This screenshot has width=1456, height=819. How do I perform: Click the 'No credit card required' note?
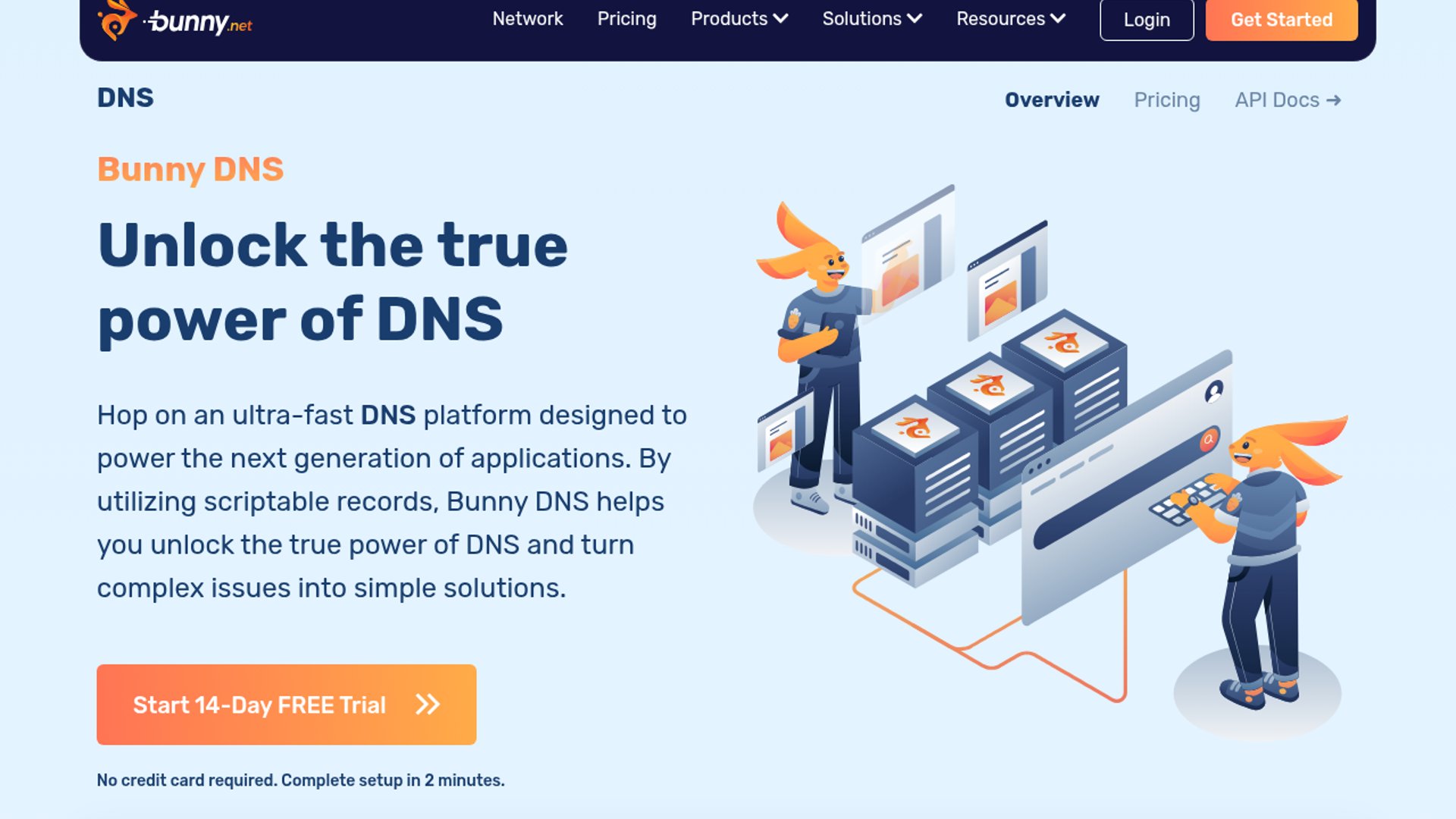coord(300,780)
